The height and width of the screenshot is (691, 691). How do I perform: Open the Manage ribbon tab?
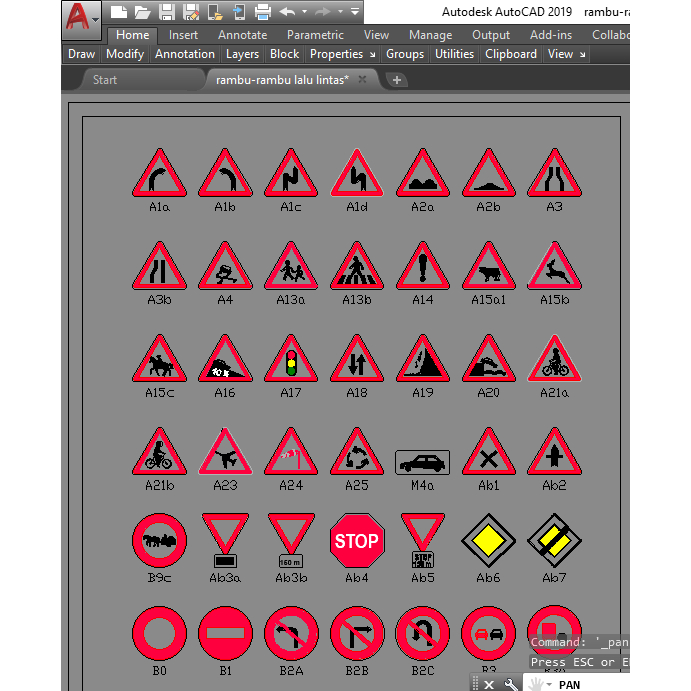(431, 35)
